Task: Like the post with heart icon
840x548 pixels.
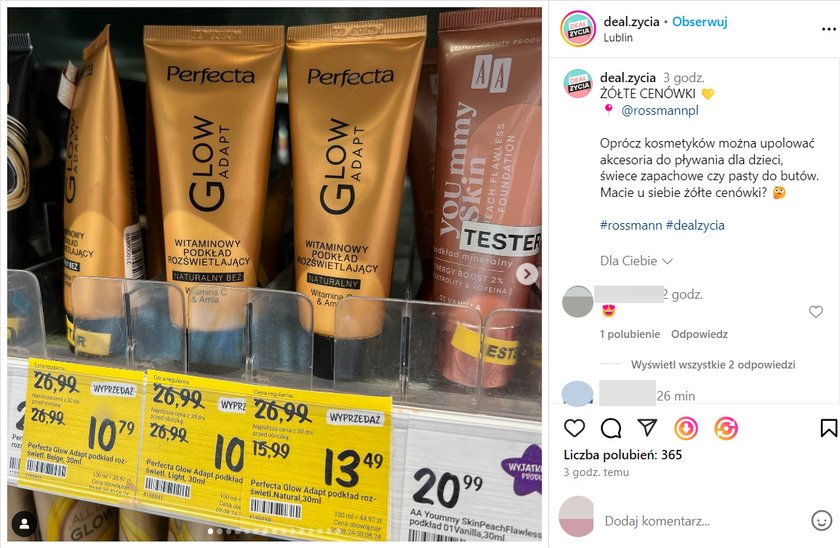Action: 574,428
